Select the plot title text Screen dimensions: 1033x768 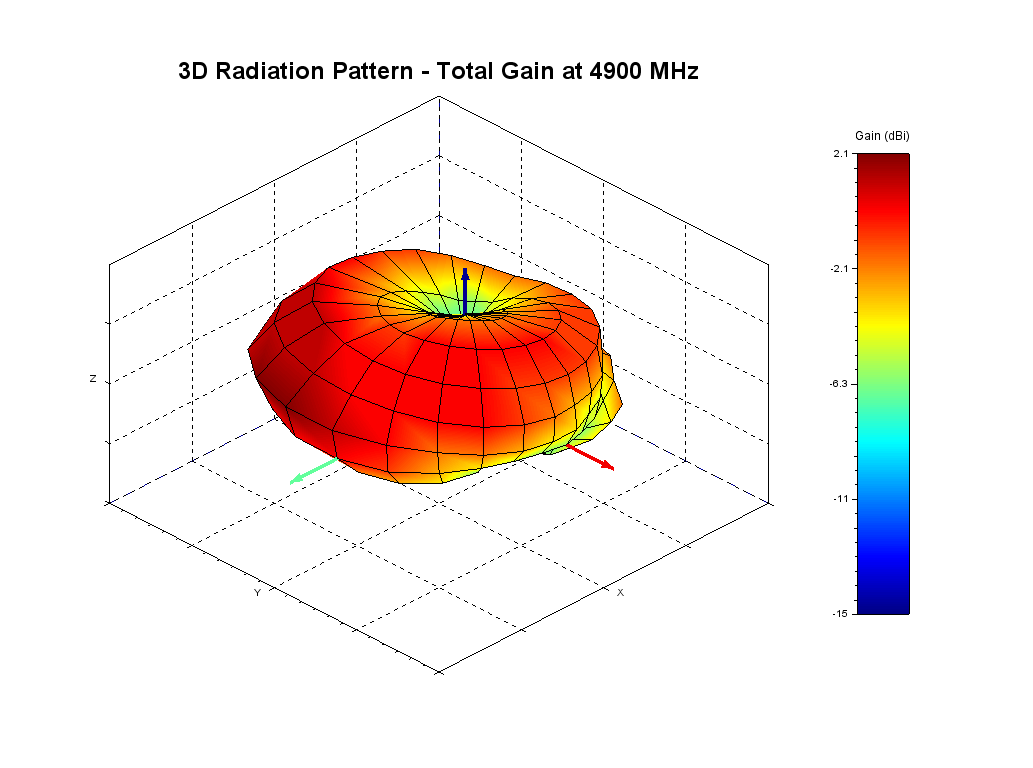(437, 71)
